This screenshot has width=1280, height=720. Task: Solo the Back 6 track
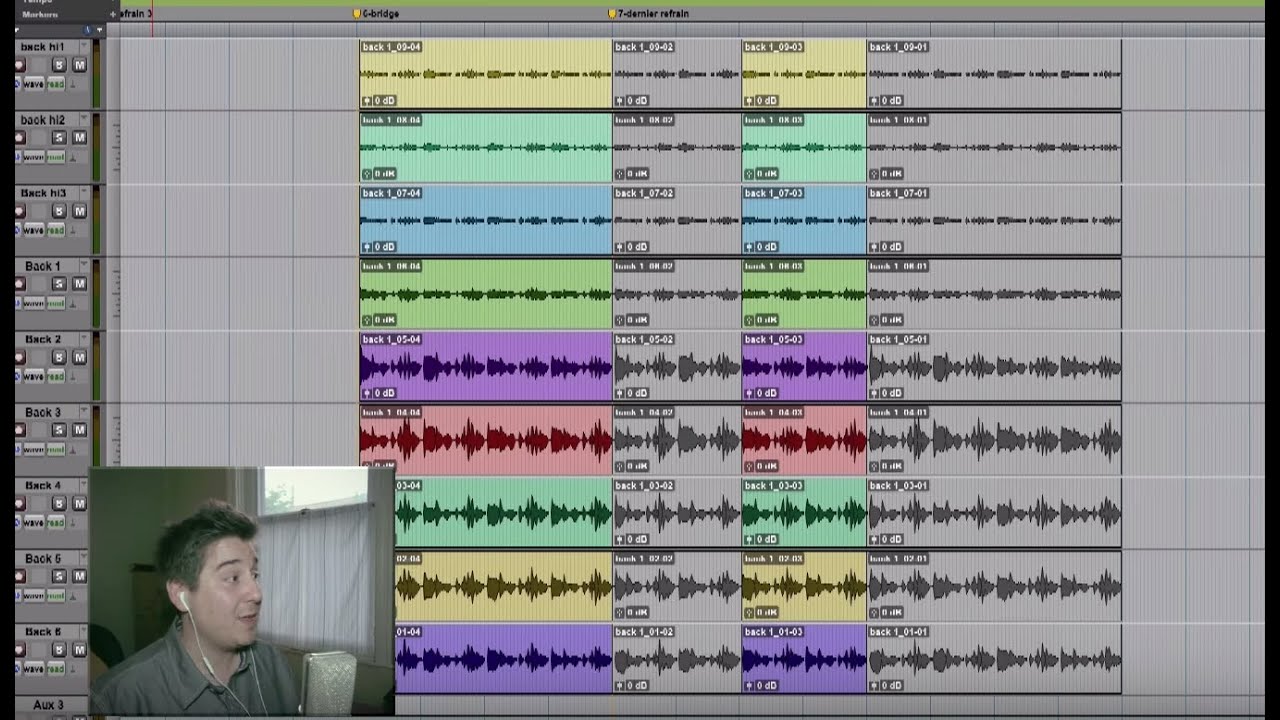59,649
